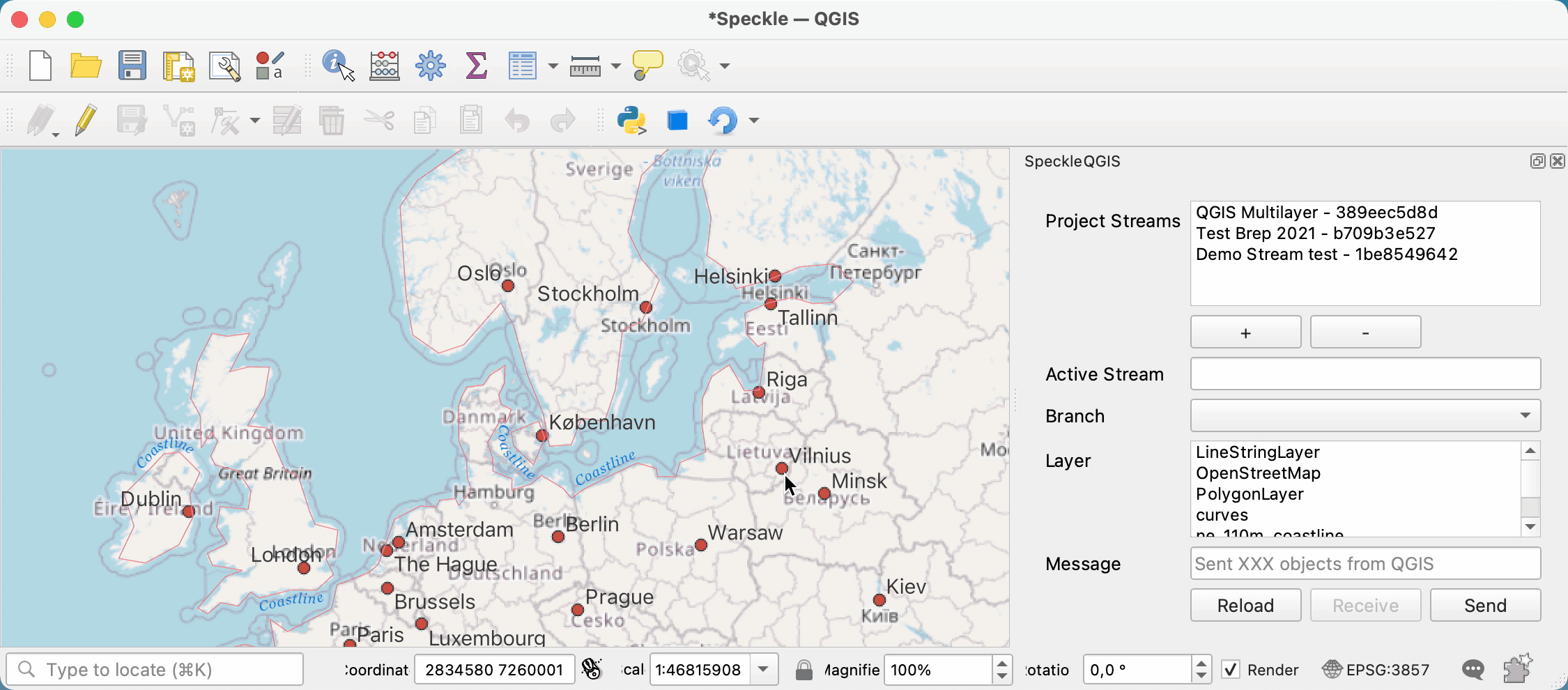The height and width of the screenshot is (690, 1568).
Task: Open project with yellow folder icon
Action: (x=86, y=66)
